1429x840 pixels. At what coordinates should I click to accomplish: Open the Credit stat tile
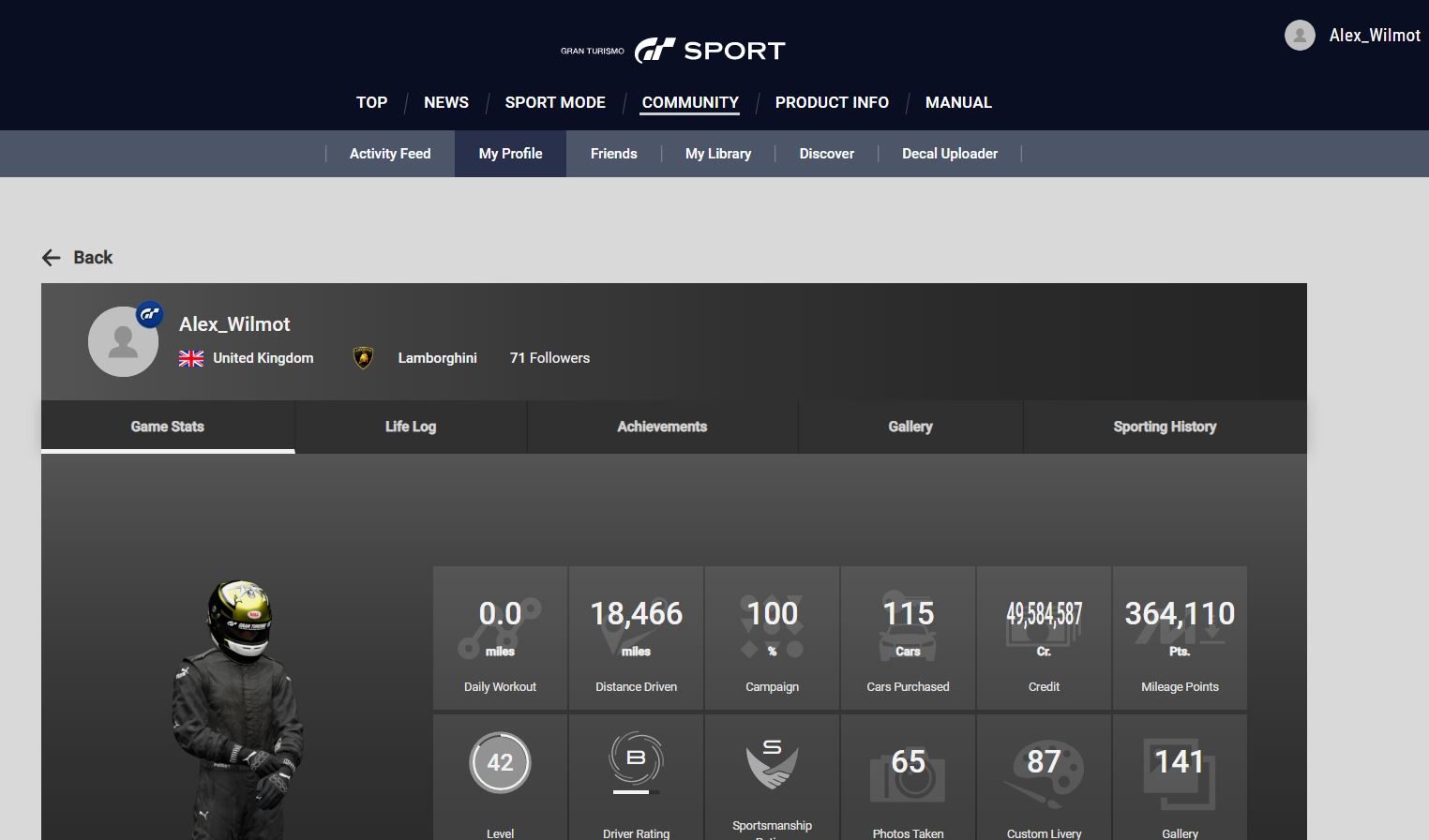click(1044, 637)
